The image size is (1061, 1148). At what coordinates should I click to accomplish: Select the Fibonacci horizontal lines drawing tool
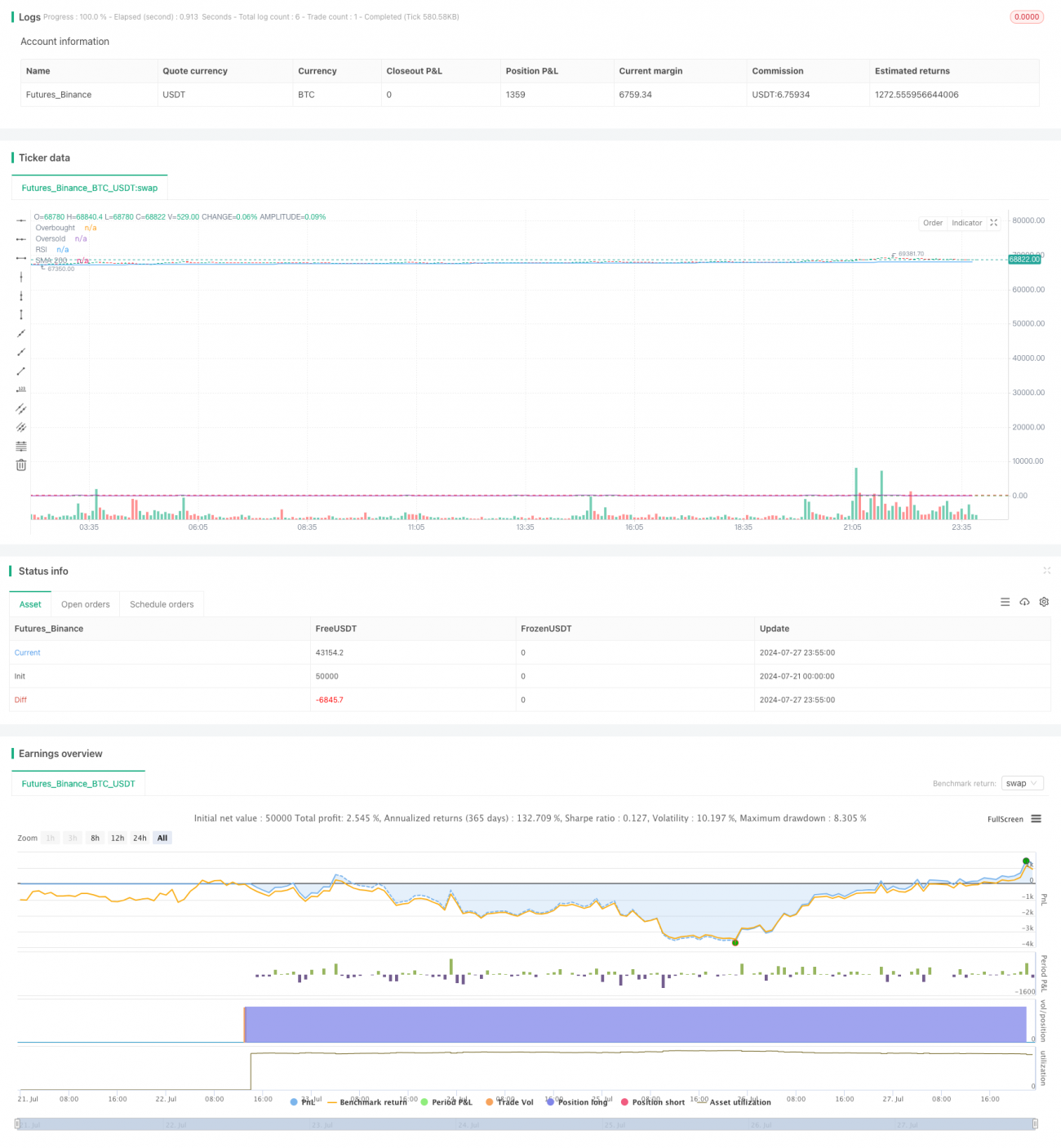tap(21, 447)
